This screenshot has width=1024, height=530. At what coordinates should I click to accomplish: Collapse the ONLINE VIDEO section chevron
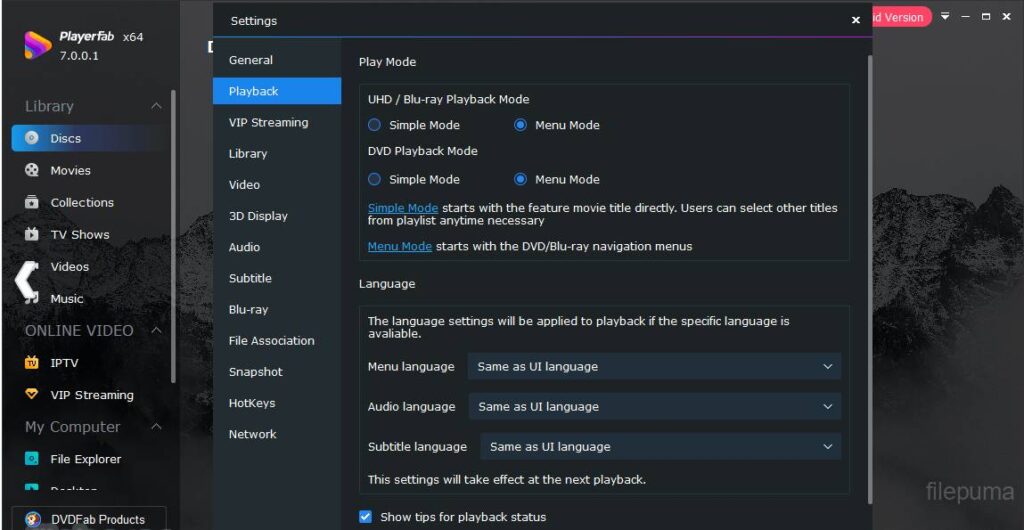pyautogui.click(x=157, y=330)
